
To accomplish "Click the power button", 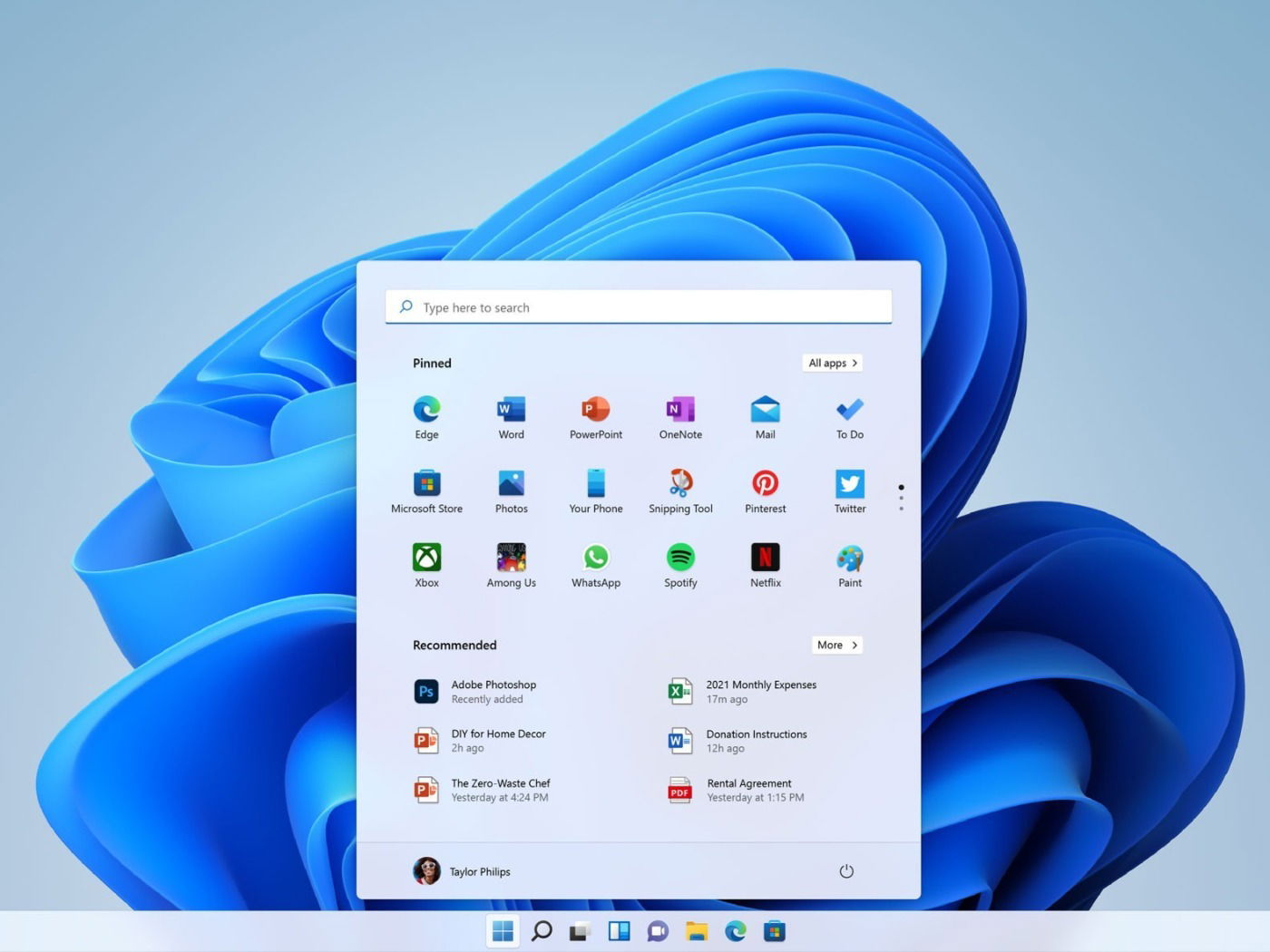I will (x=845, y=870).
